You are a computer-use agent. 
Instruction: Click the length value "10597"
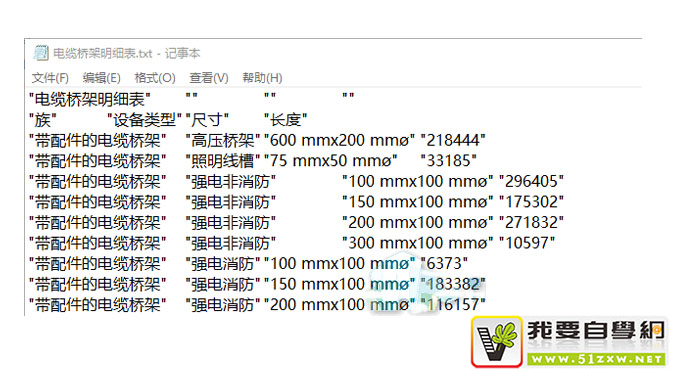point(527,243)
